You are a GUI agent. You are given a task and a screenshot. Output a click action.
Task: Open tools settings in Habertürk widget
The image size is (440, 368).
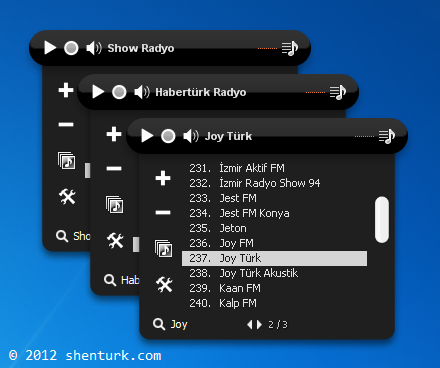click(115, 240)
